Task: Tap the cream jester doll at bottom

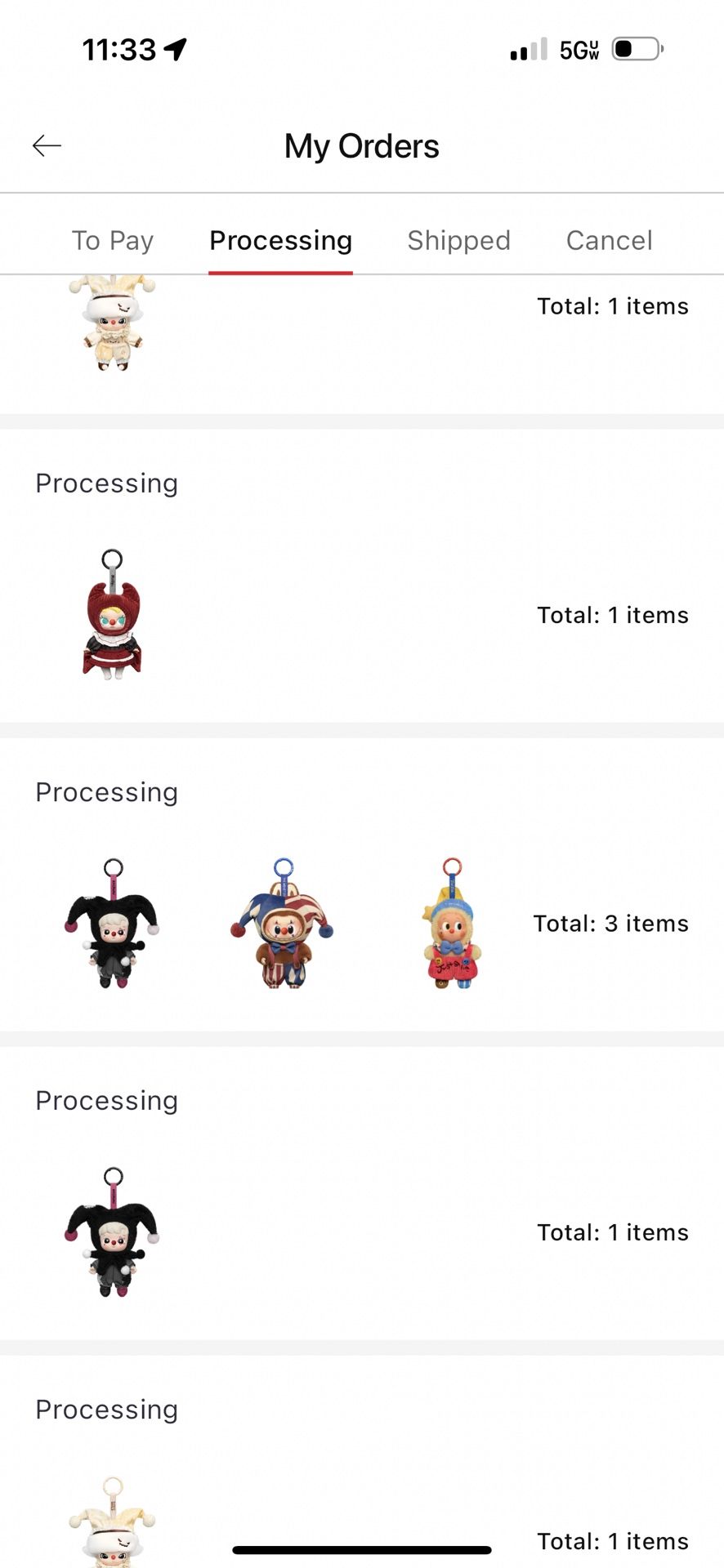Action: coord(112,1523)
